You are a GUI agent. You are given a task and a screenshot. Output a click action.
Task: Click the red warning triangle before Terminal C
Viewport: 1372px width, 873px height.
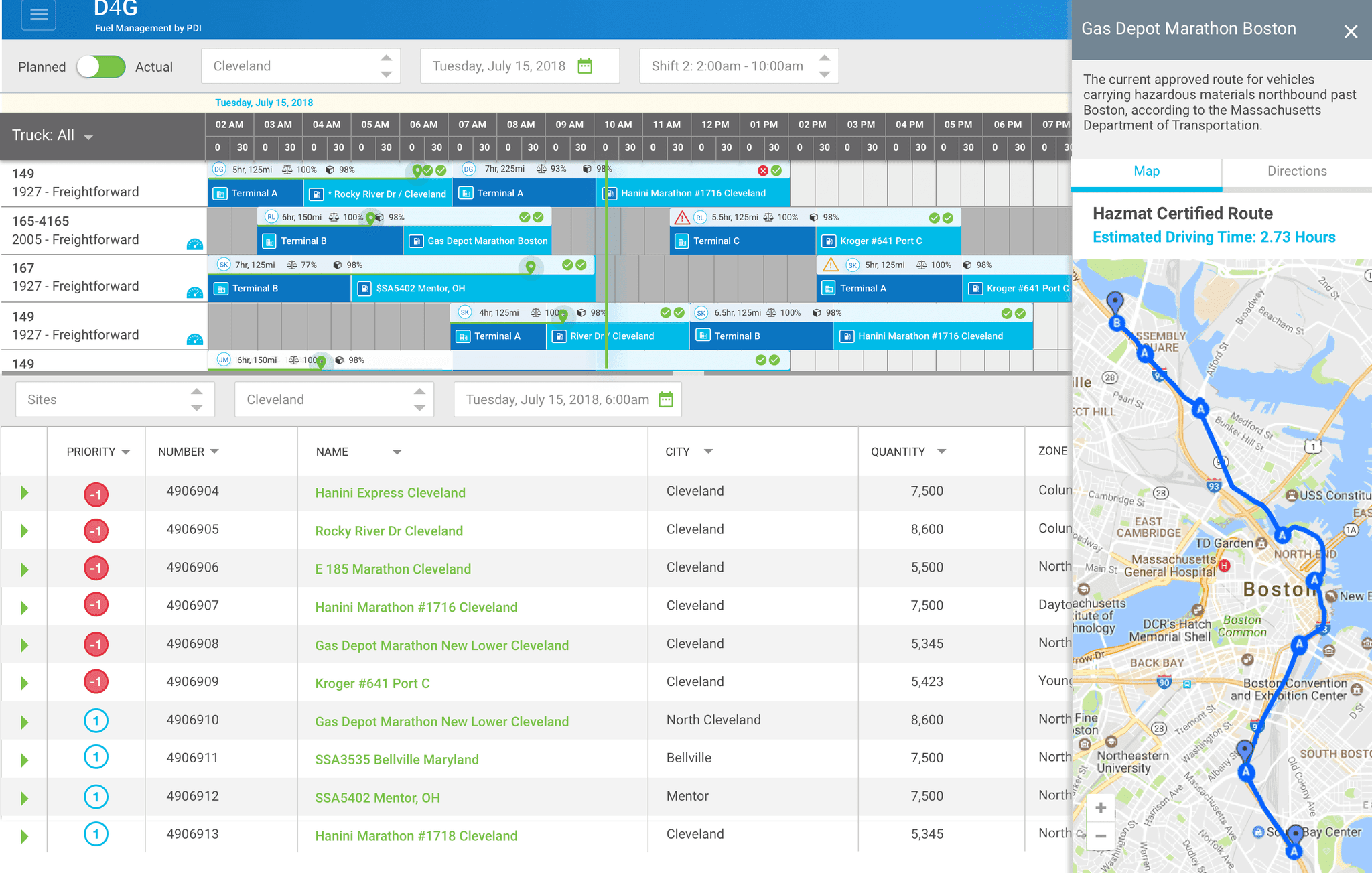(681, 218)
